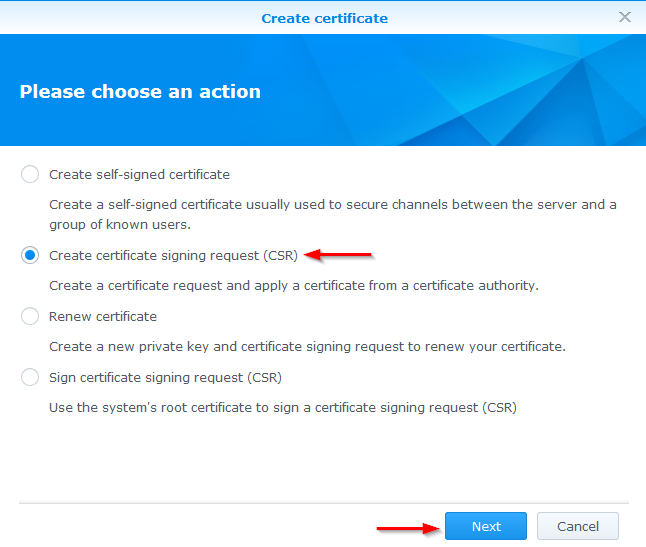Image resolution: width=646 pixels, height=547 pixels.
Task: Select the Sign certificate signing request radio button
Action: 30,377
